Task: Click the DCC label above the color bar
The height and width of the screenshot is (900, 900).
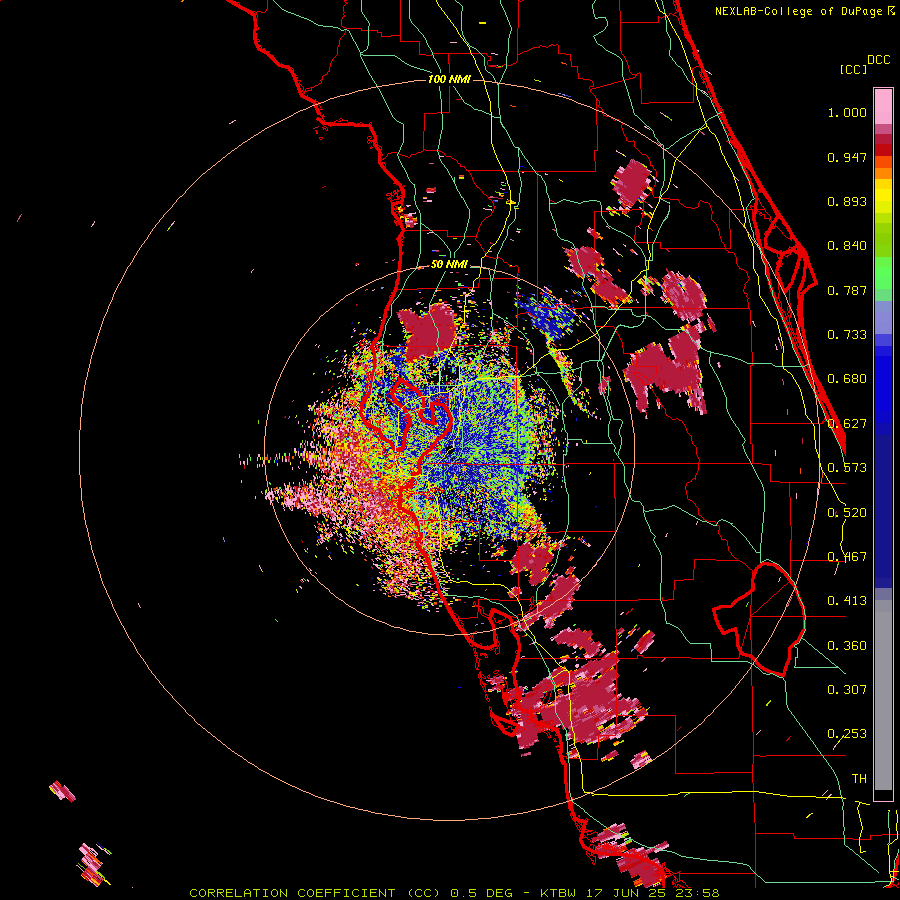Action: (x=879, y=60)
